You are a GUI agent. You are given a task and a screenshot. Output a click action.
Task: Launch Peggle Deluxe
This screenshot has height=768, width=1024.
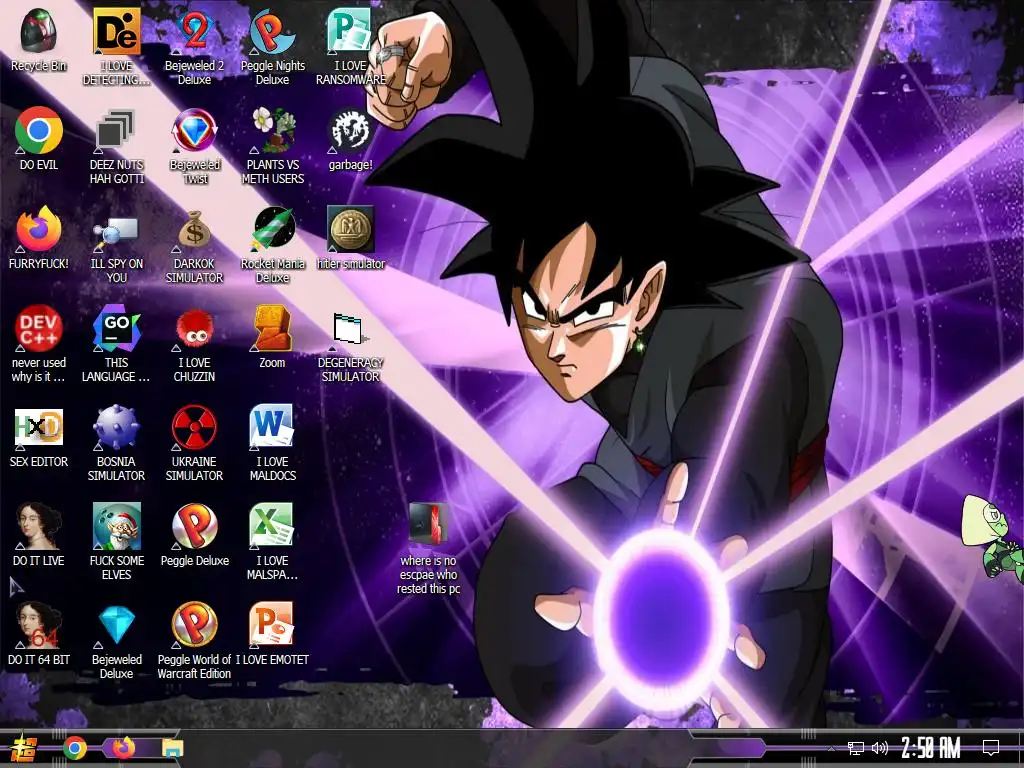point(194,526)
